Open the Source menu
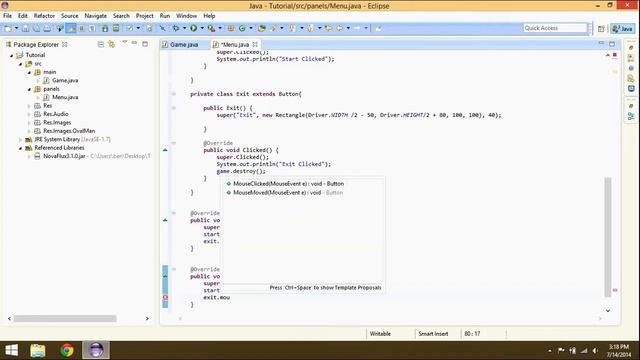 point(69,16)
